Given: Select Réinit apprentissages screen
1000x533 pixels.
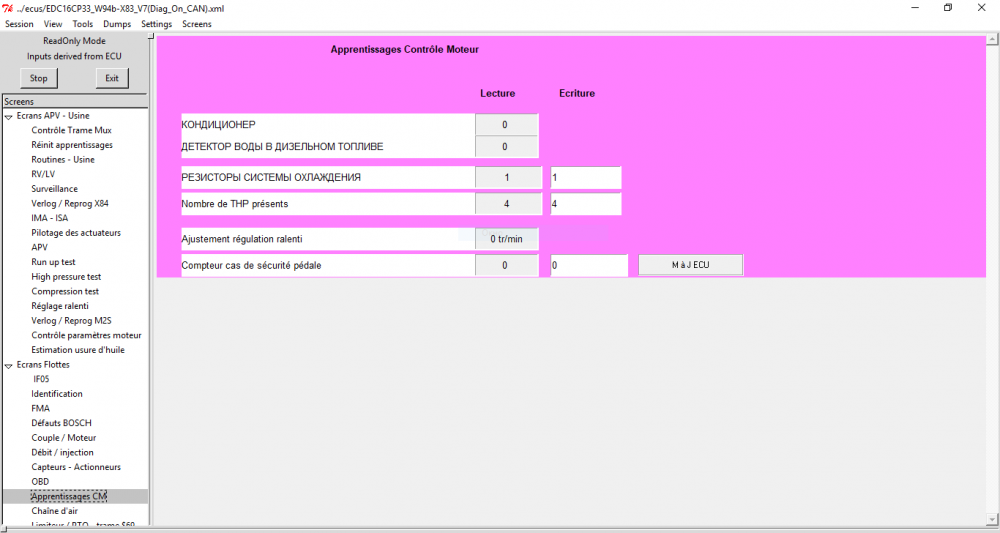Looking at the screenshot, I should pos(72,145).
